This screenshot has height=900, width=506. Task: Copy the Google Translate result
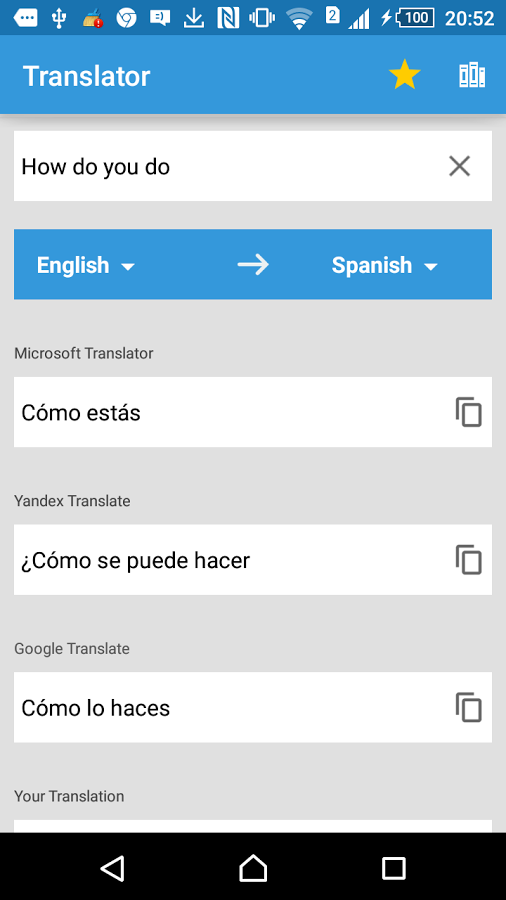(x=469, y=707)
